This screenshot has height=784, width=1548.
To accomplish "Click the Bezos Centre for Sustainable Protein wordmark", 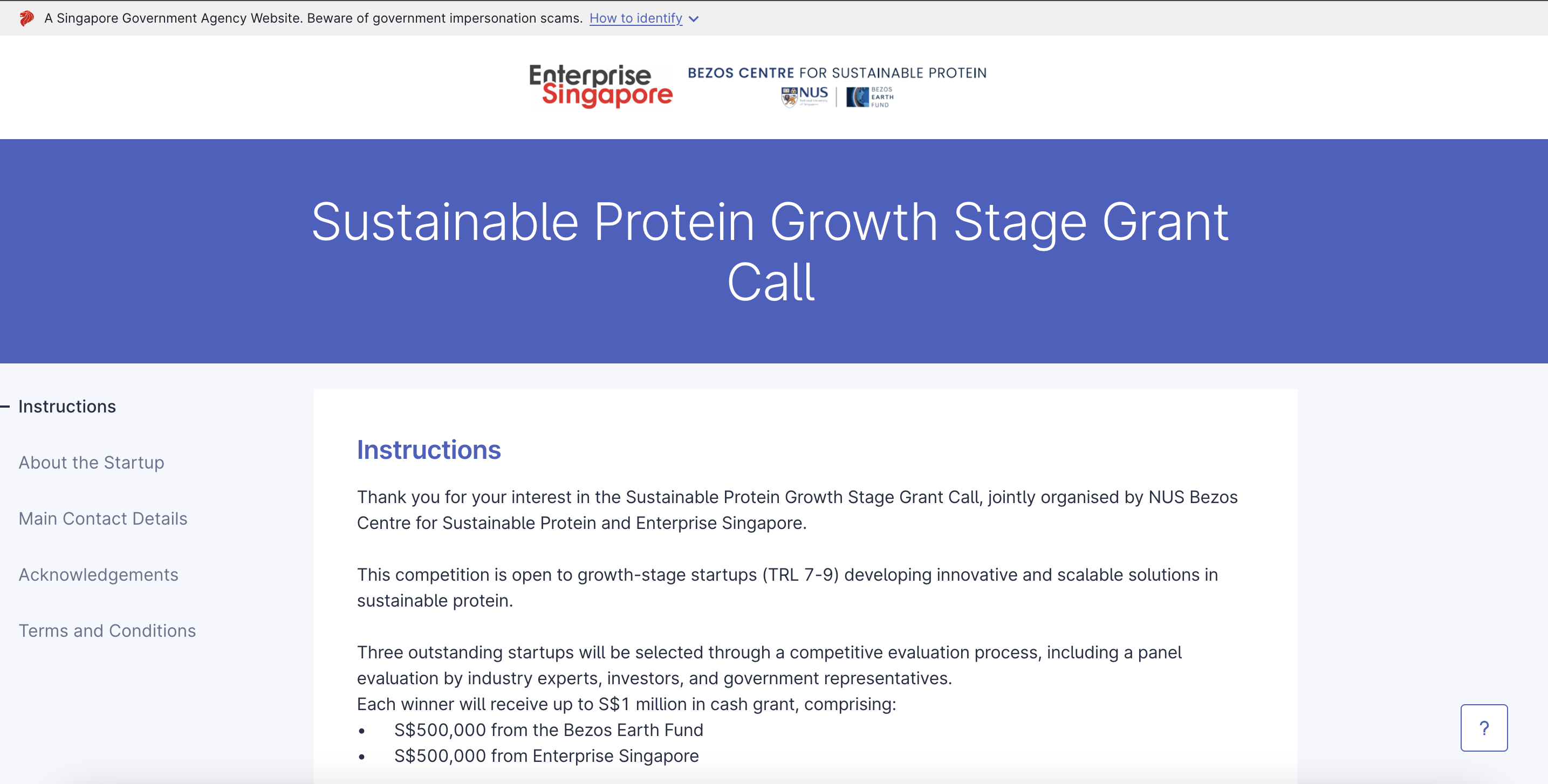I will 837,73.
